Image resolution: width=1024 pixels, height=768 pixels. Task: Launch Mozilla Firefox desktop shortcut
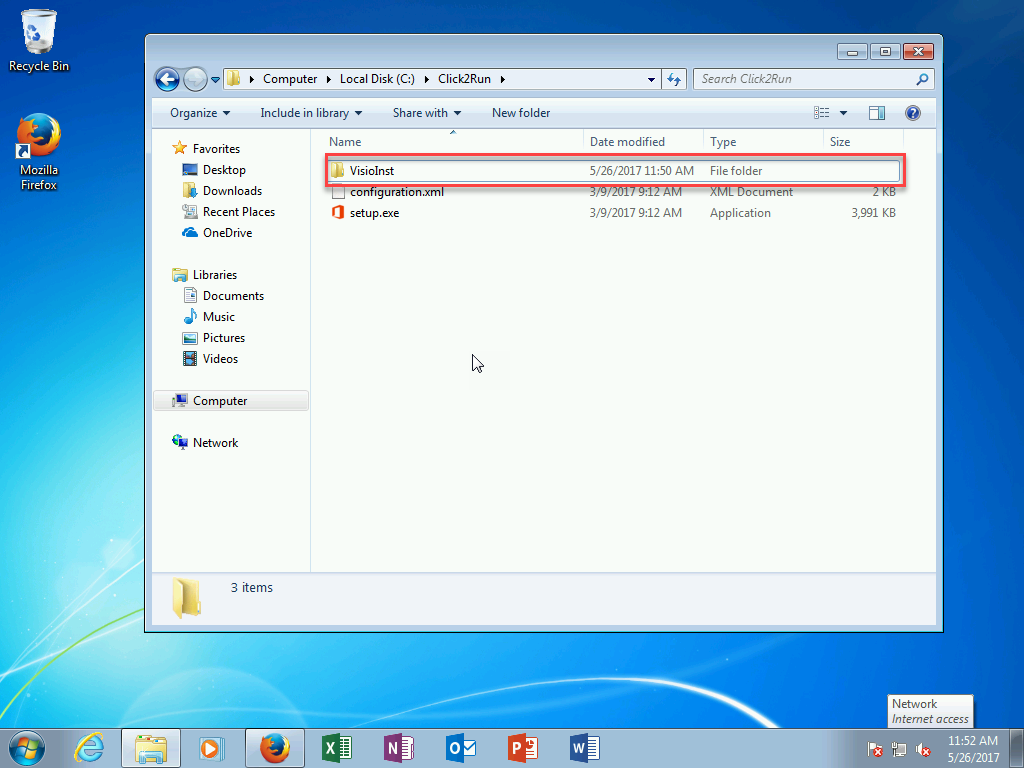click(39, 152)
